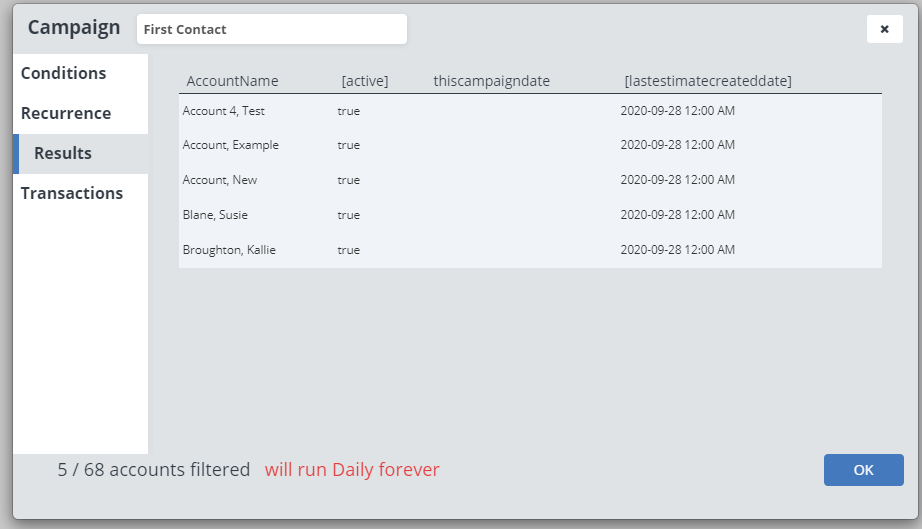Sort by AccountName column header
Image resolution: width=922 pixels, height=529 pixels.
coord(232,81)
